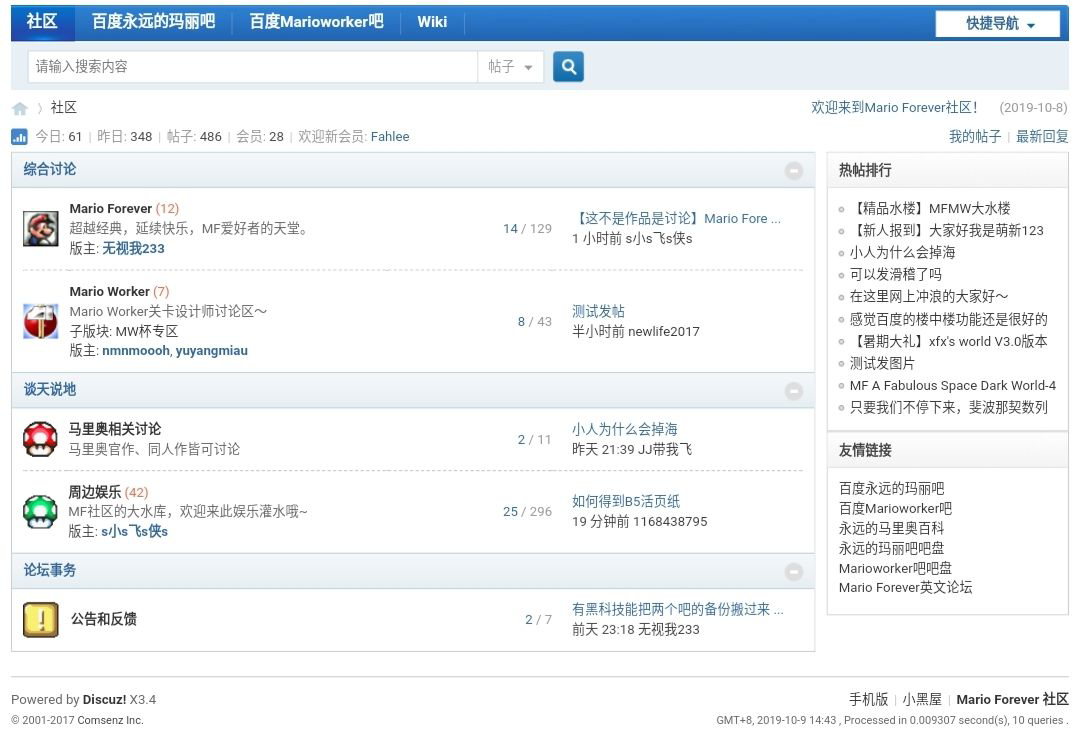The height and width of the screenshot is (734, 1080).
Task: View poster s小s飞s侠s under Mario Forever's latest post
Action: (x=658, y=238)
